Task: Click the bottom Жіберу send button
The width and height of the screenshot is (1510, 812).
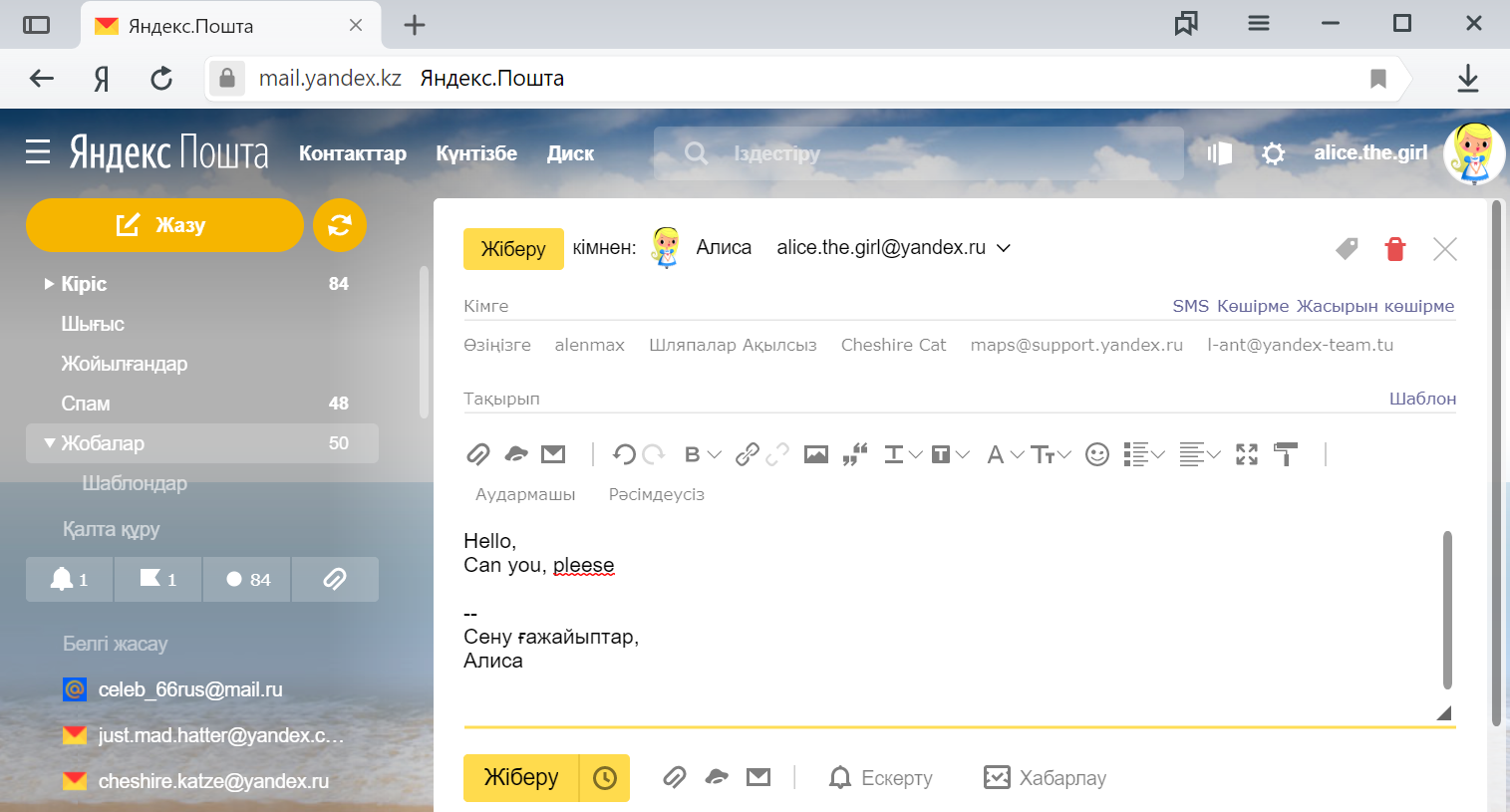Action: tap(521, 777)
